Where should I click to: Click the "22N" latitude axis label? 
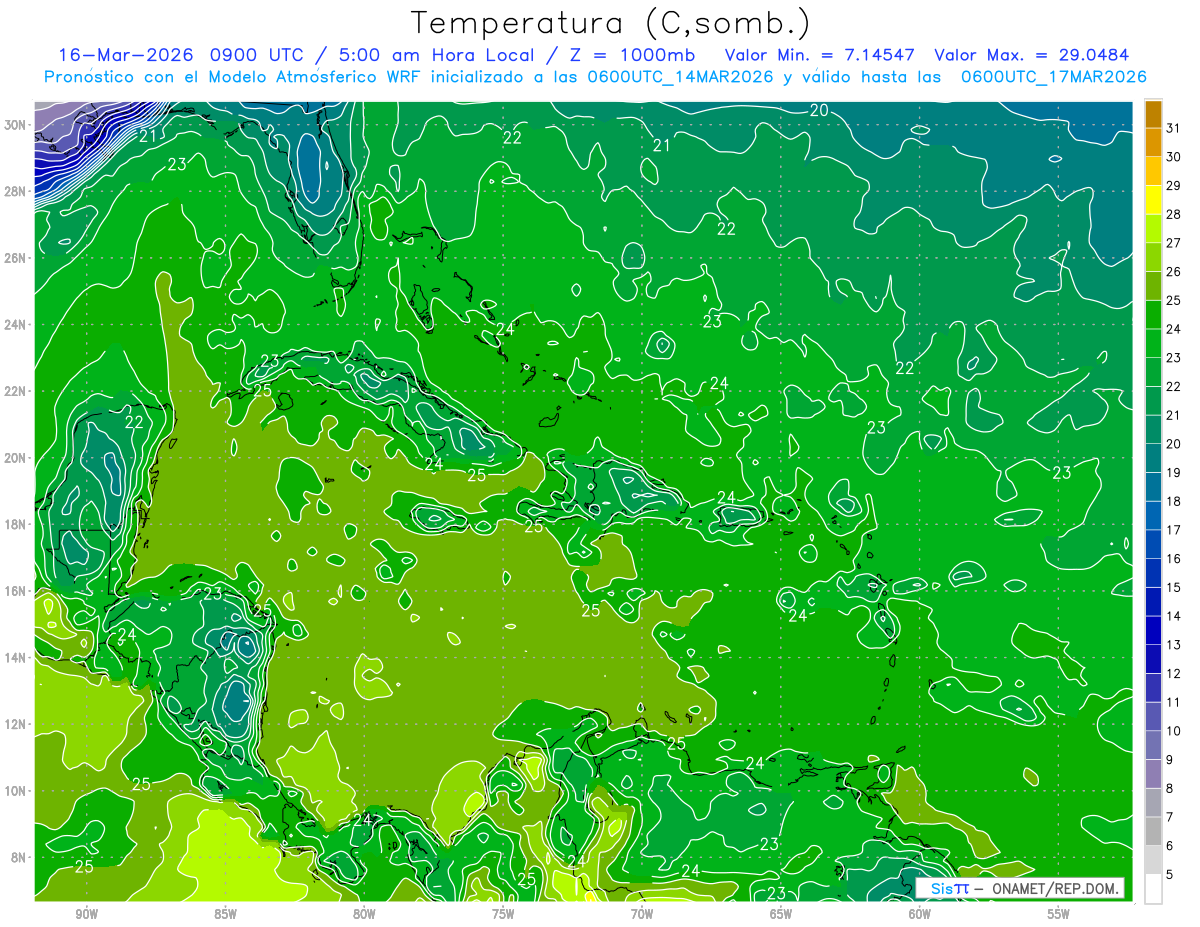point(16,391)
